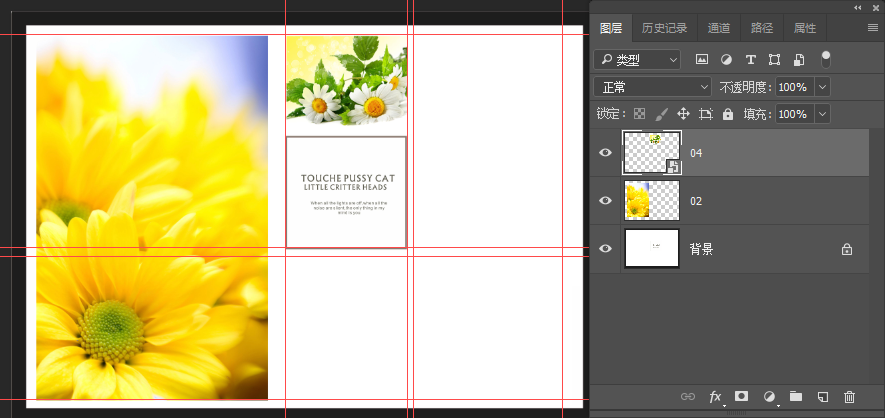The width and height of the screenshot is (885, 418).
Task: Select the 背景 layer thumbnail
Action: (652, 248)
